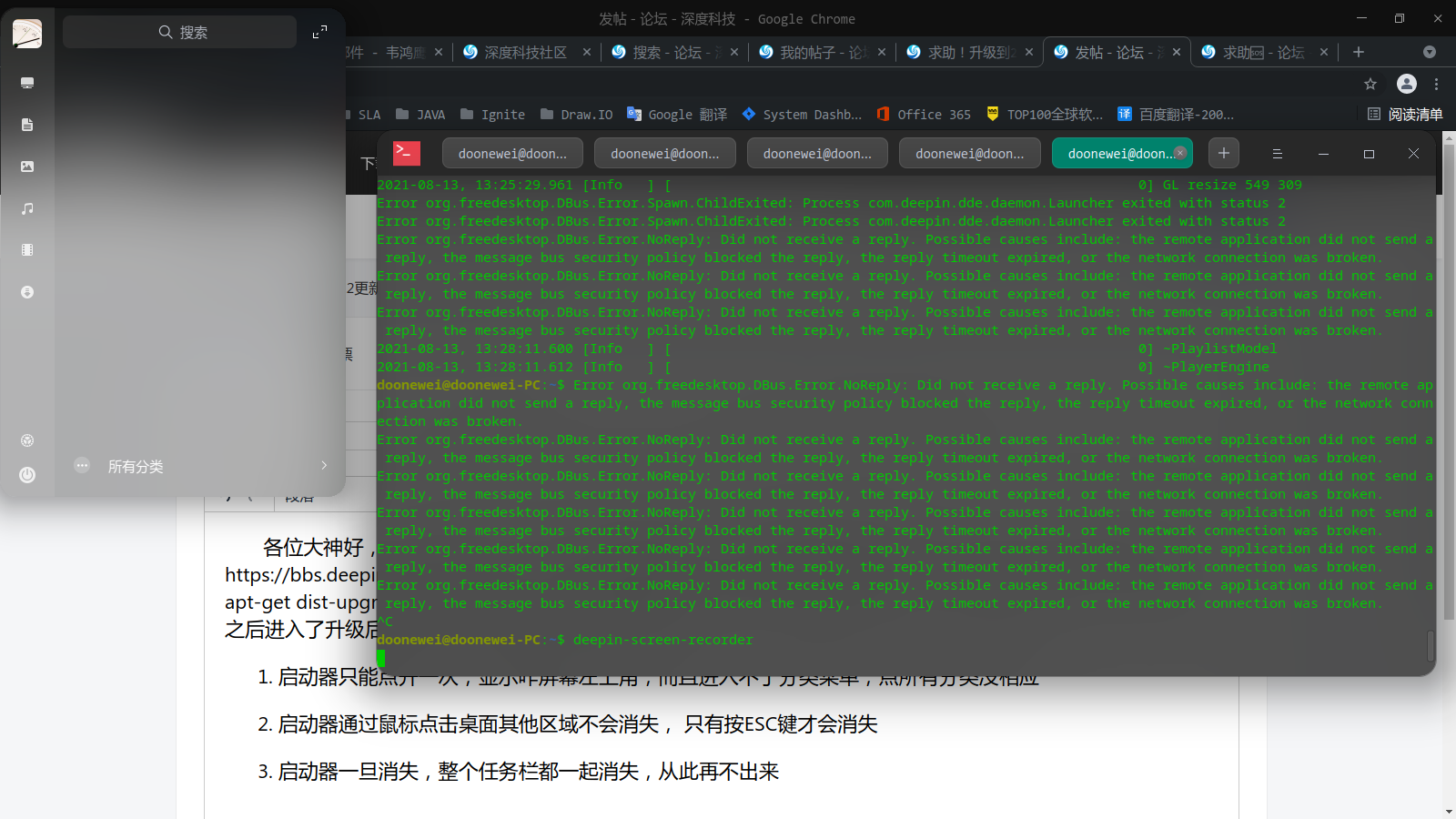
Task: Open the terminal hamburger menu
Action: pos(1277,154)
